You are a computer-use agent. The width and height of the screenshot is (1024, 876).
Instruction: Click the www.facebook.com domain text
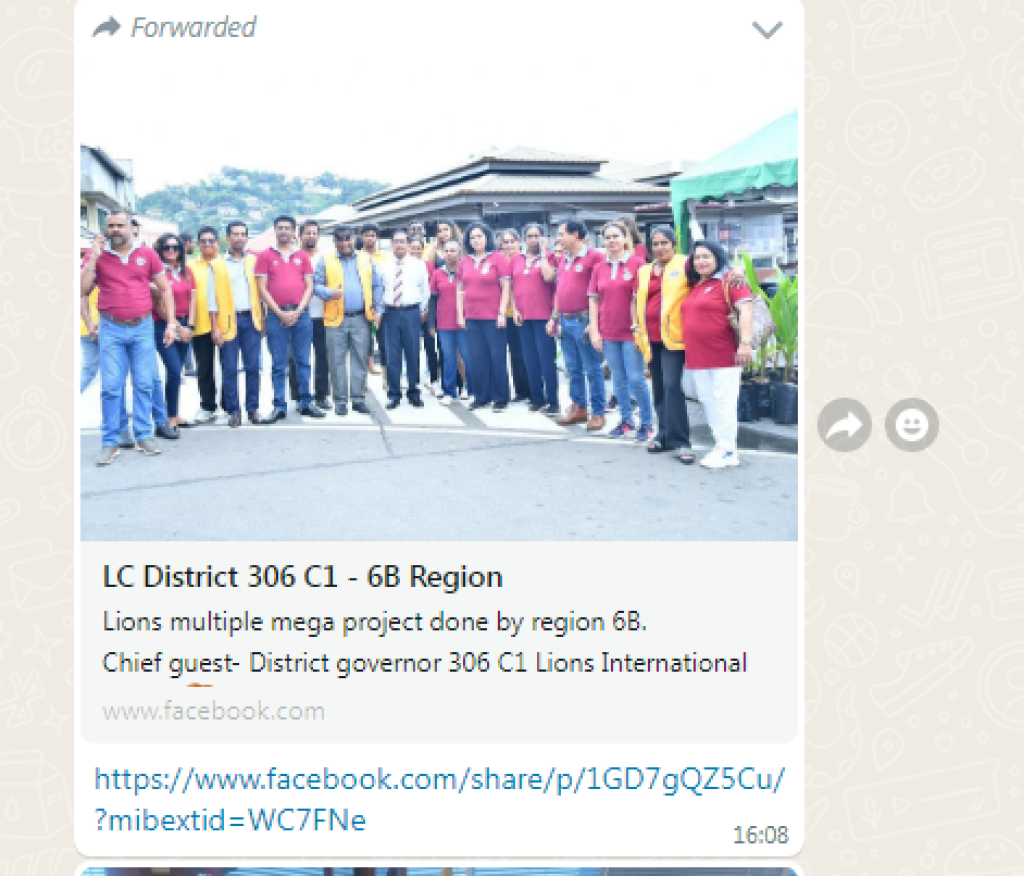[x=214, y=711]
